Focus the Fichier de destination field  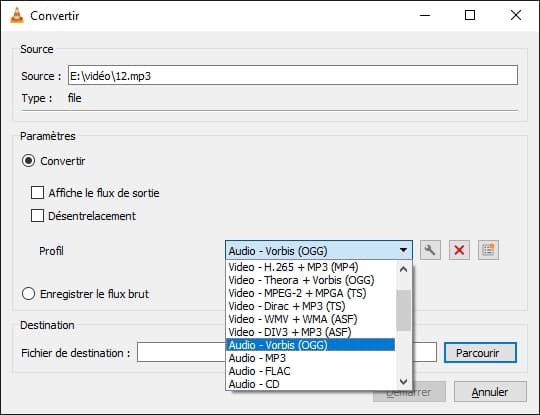click(287, 352)
